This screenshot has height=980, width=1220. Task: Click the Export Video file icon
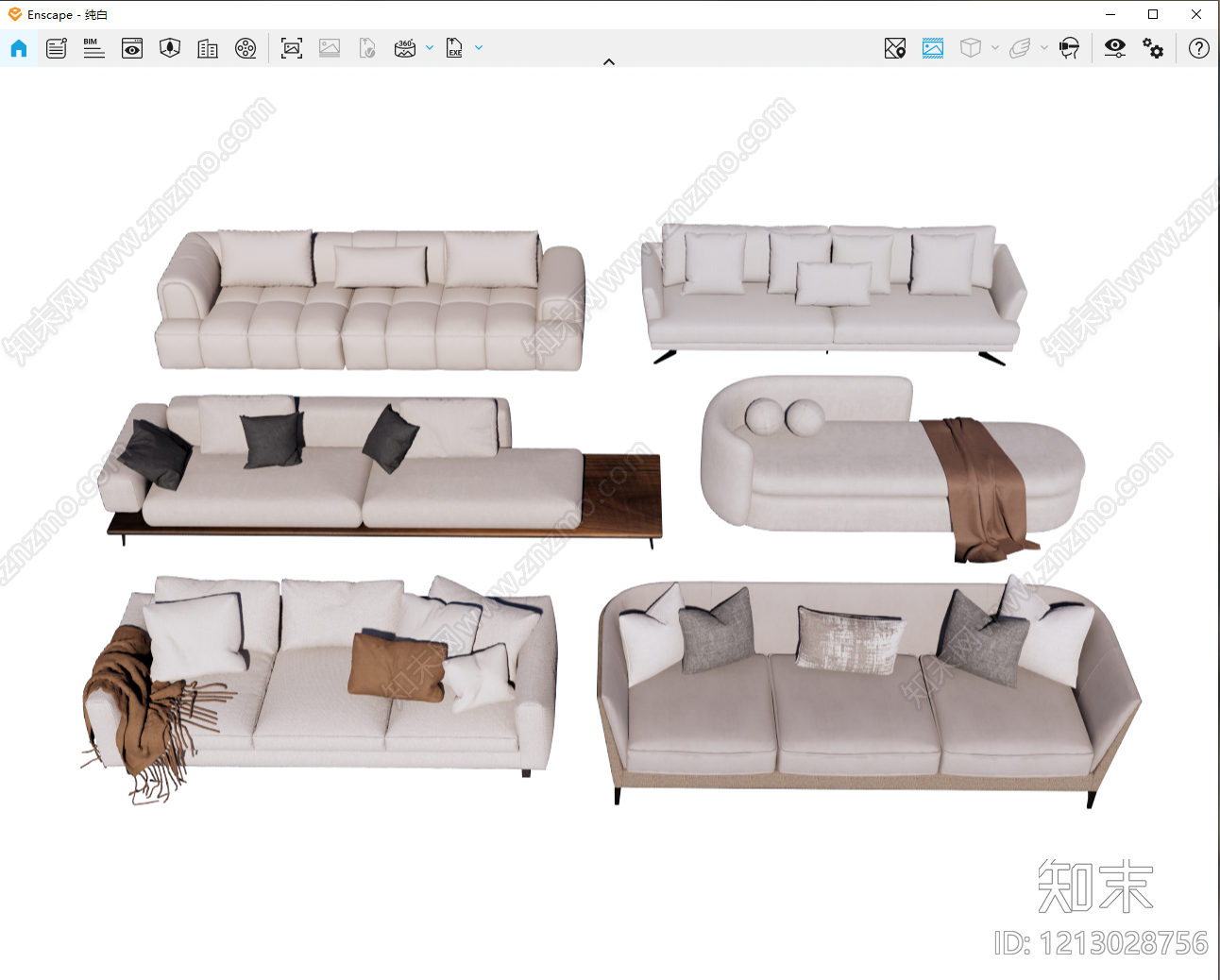(367, 48)
